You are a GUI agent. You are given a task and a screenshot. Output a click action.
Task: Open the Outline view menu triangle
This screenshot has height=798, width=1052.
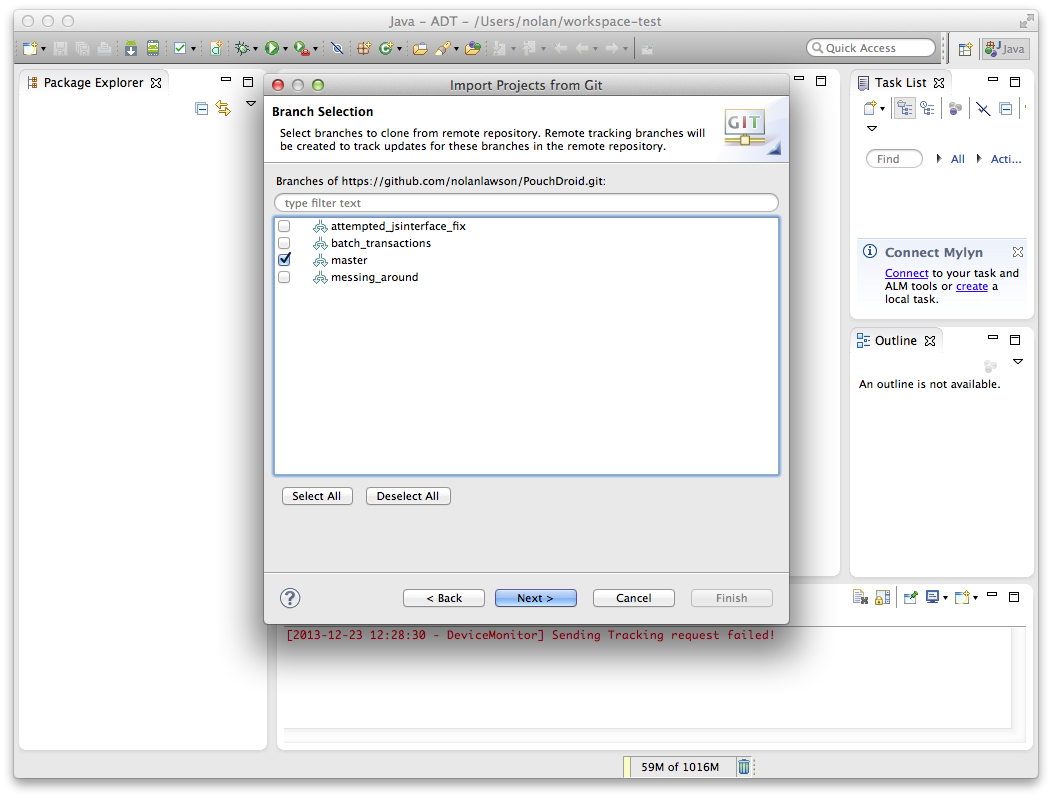tap(1018, 362)
